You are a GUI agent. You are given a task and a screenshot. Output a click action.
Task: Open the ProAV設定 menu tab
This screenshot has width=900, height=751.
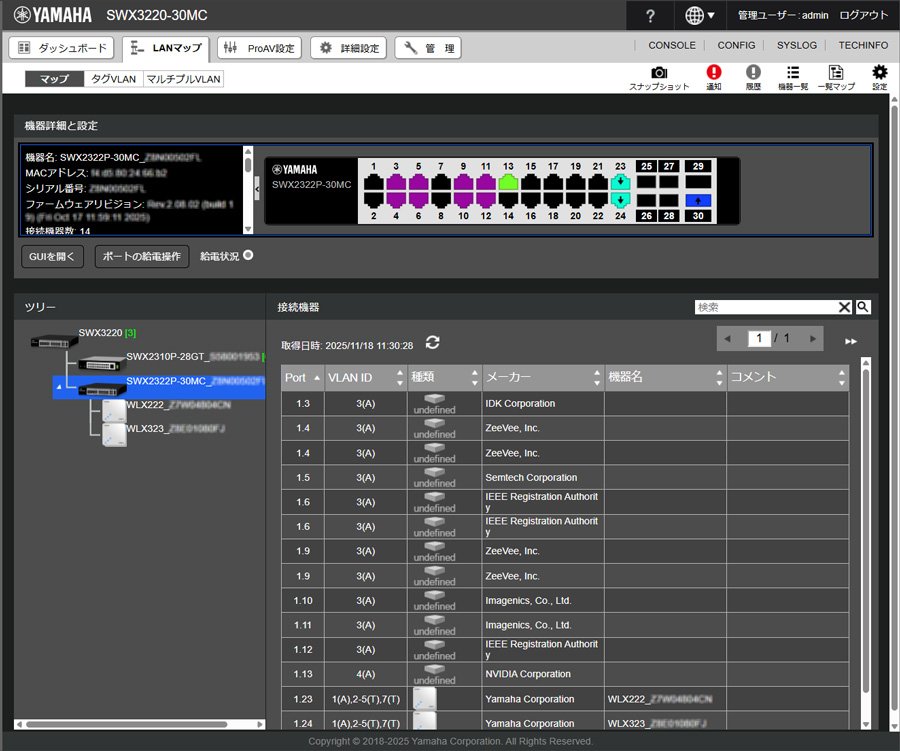tap(260, 48)
